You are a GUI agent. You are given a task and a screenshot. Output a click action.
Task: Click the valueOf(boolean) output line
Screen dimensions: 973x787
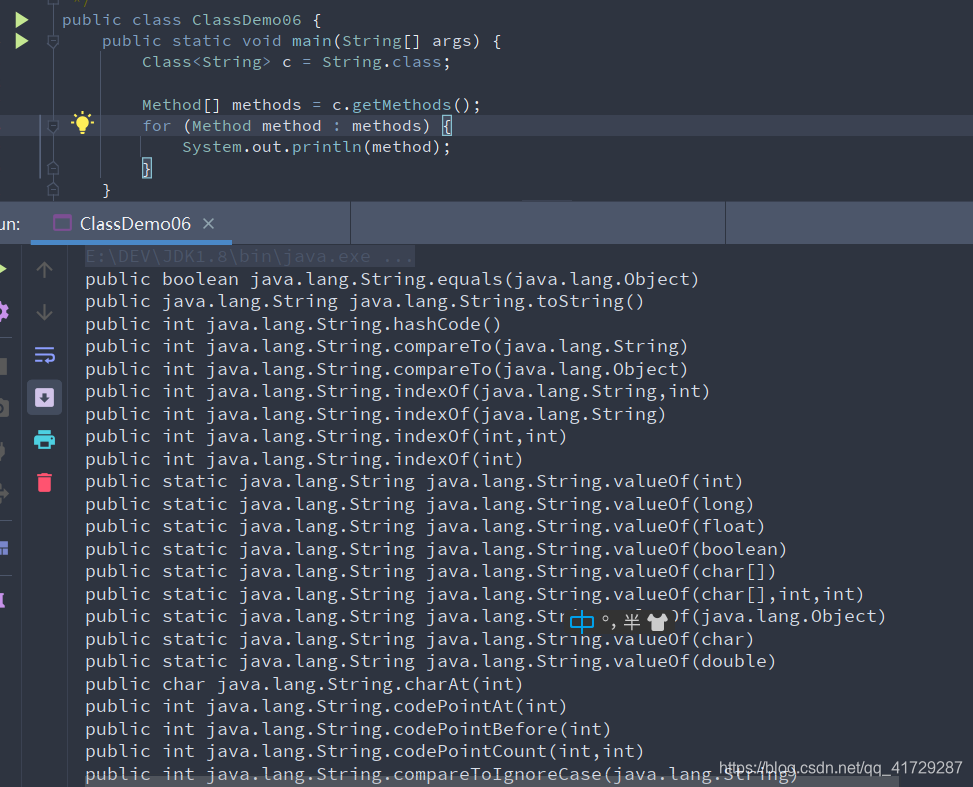pos(436,549)
